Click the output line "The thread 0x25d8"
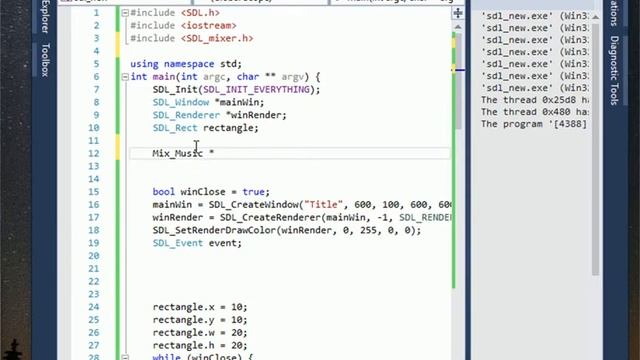This screenshot has height=360, width=640. click(535, 100)
